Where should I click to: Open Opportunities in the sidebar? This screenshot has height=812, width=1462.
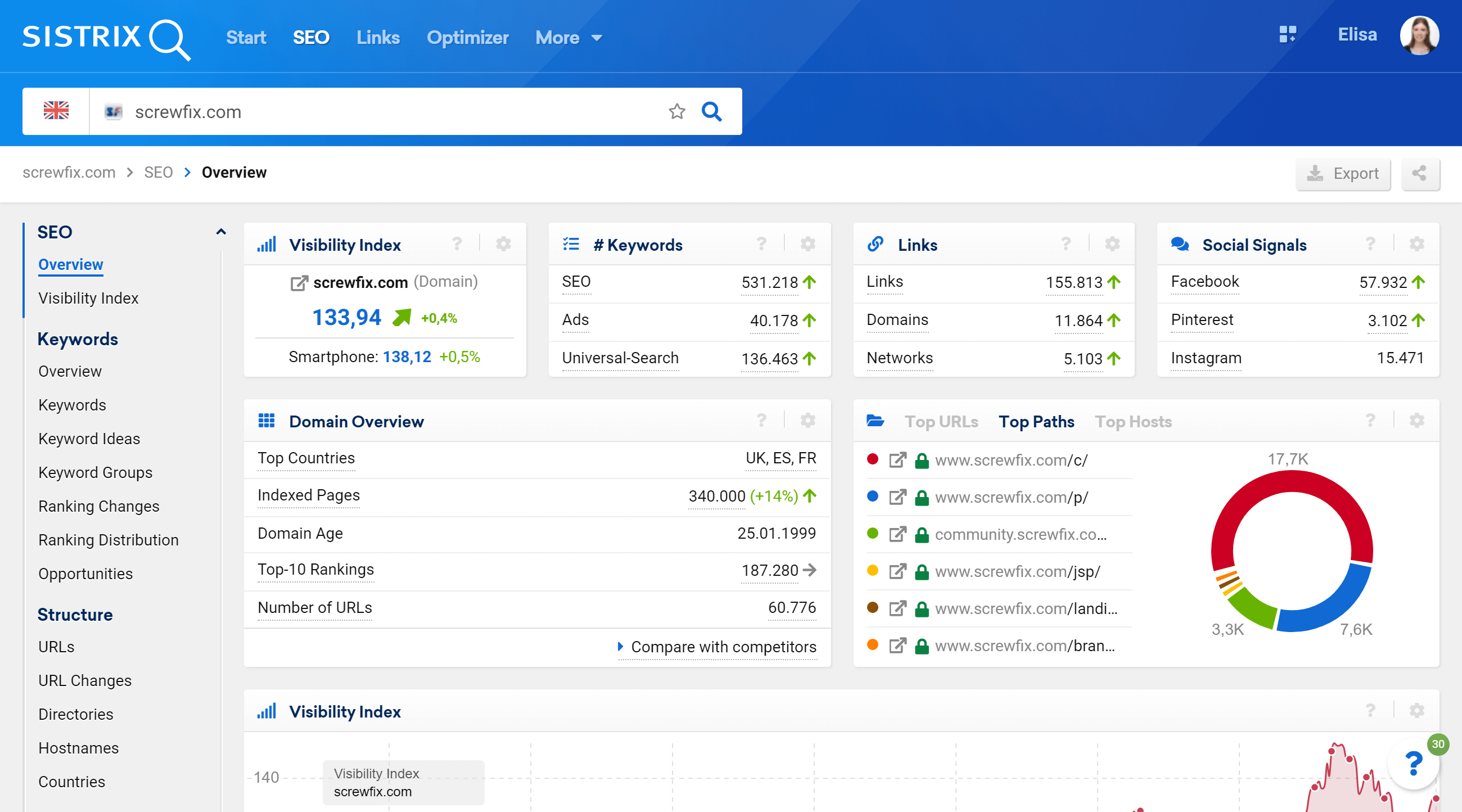click(x=85, y=574)
